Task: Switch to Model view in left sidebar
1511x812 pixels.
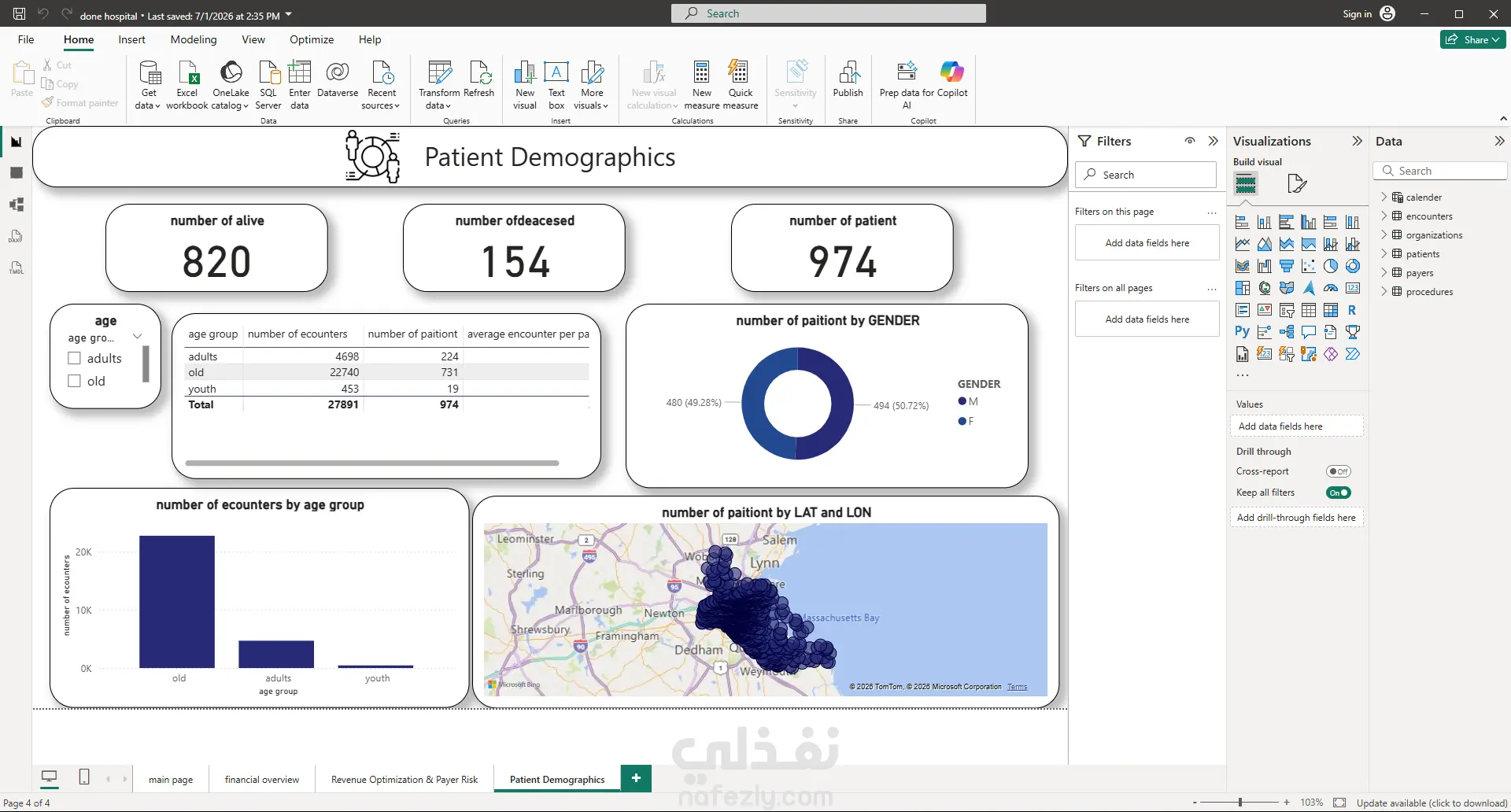Action: click(16, 205)
